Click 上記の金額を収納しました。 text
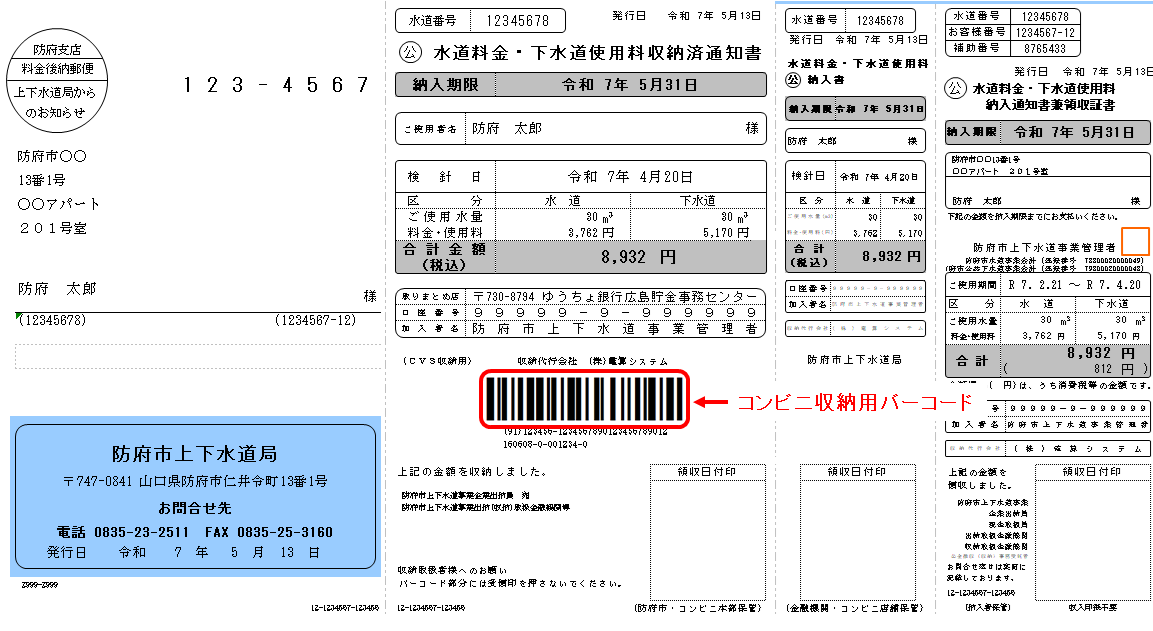1153x631 pixels. pos(472,471)
